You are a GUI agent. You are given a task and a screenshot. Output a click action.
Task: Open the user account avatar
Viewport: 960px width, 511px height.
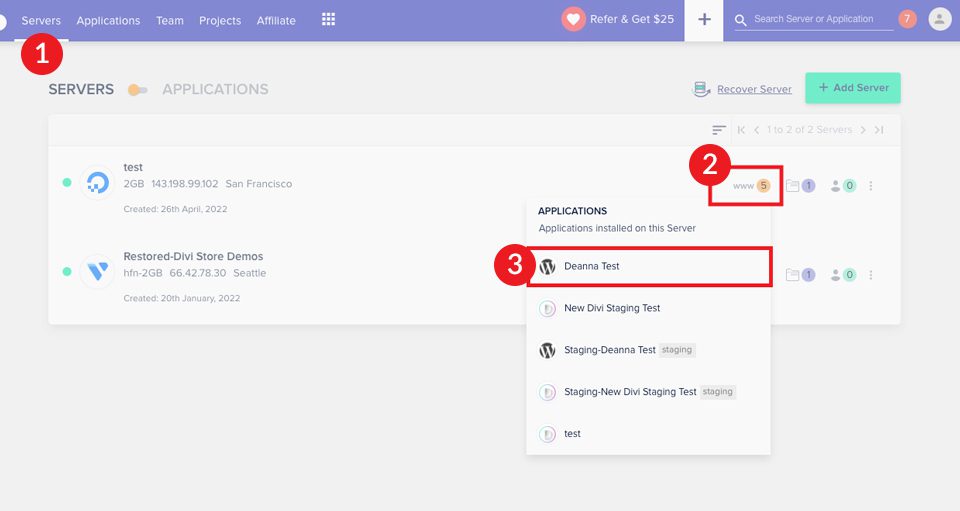[x=939, y=19]
